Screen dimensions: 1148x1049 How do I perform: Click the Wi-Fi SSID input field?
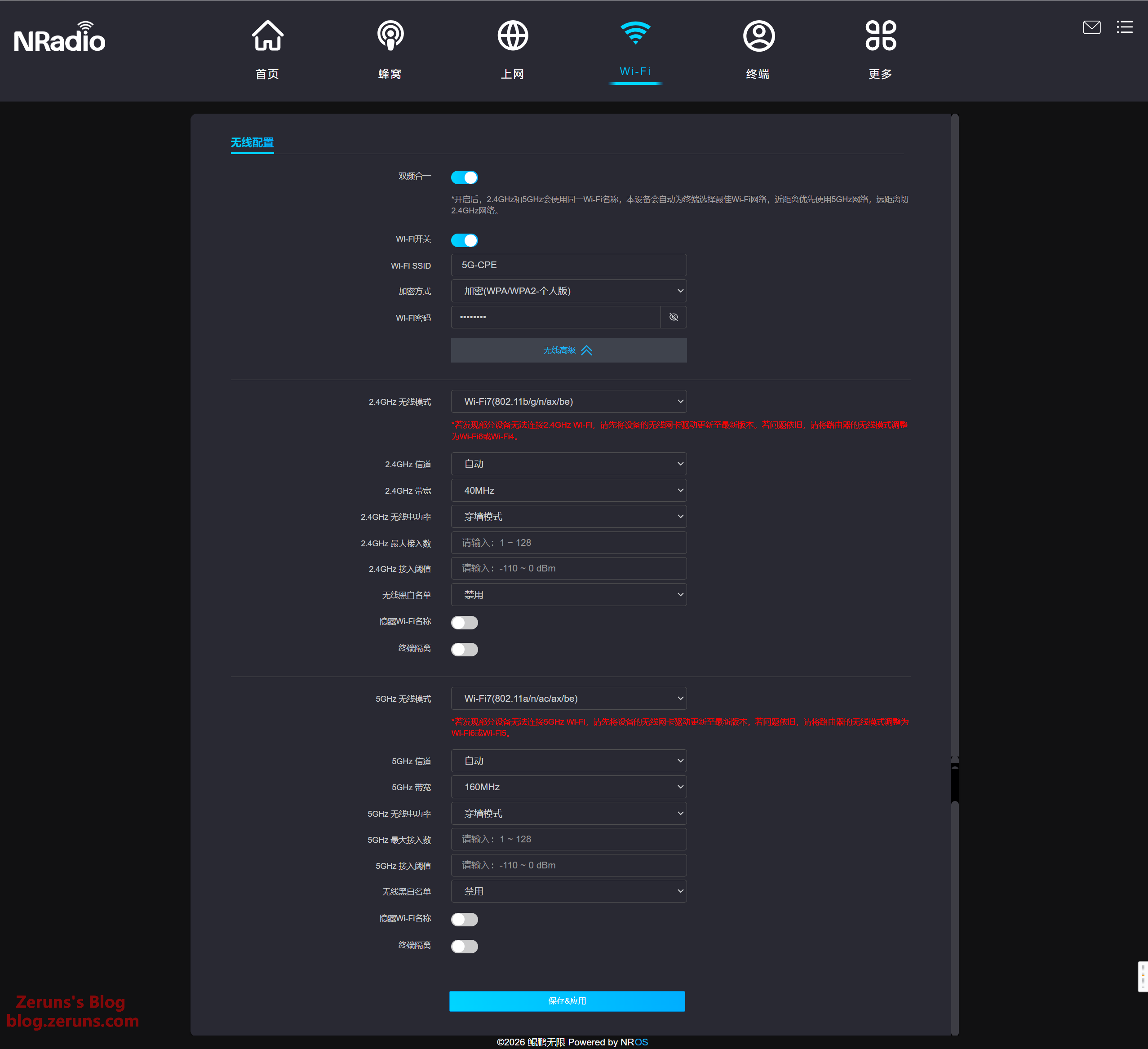(x=568, y=265)
